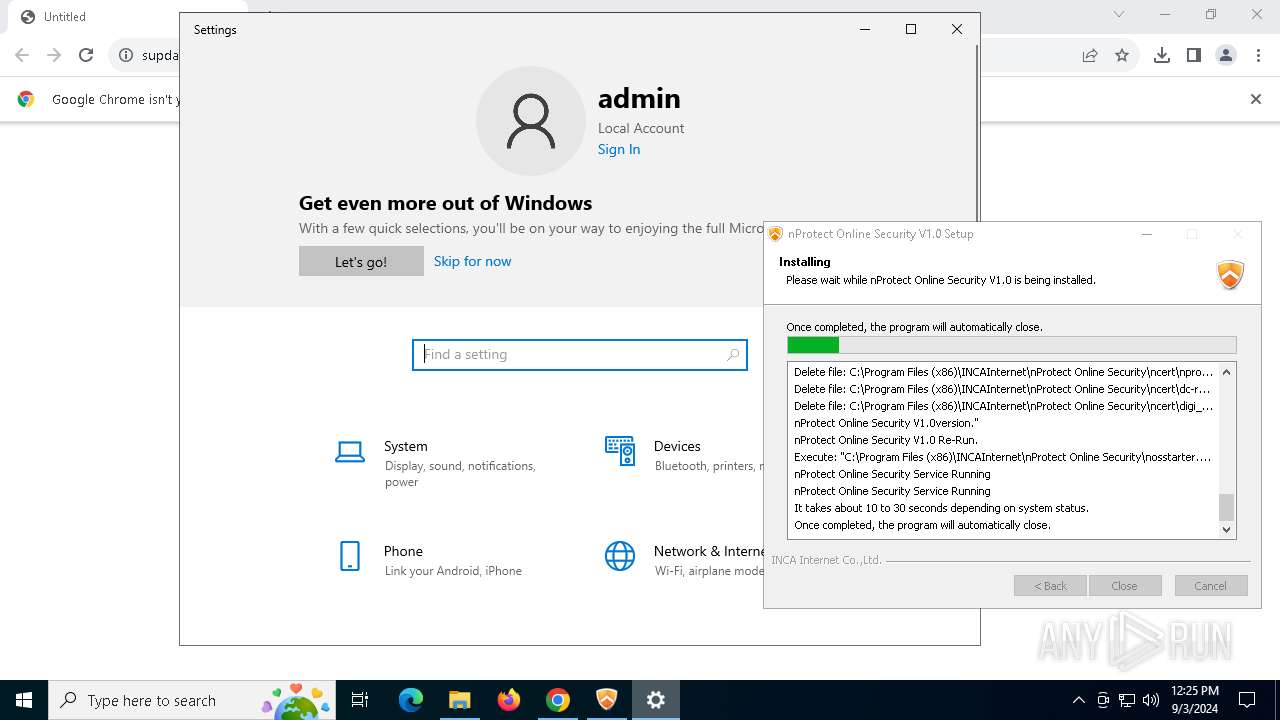1280x720 pixels.
Task: Click Cancel in the nProtect installer
Action: click(x=1210, y=586)
